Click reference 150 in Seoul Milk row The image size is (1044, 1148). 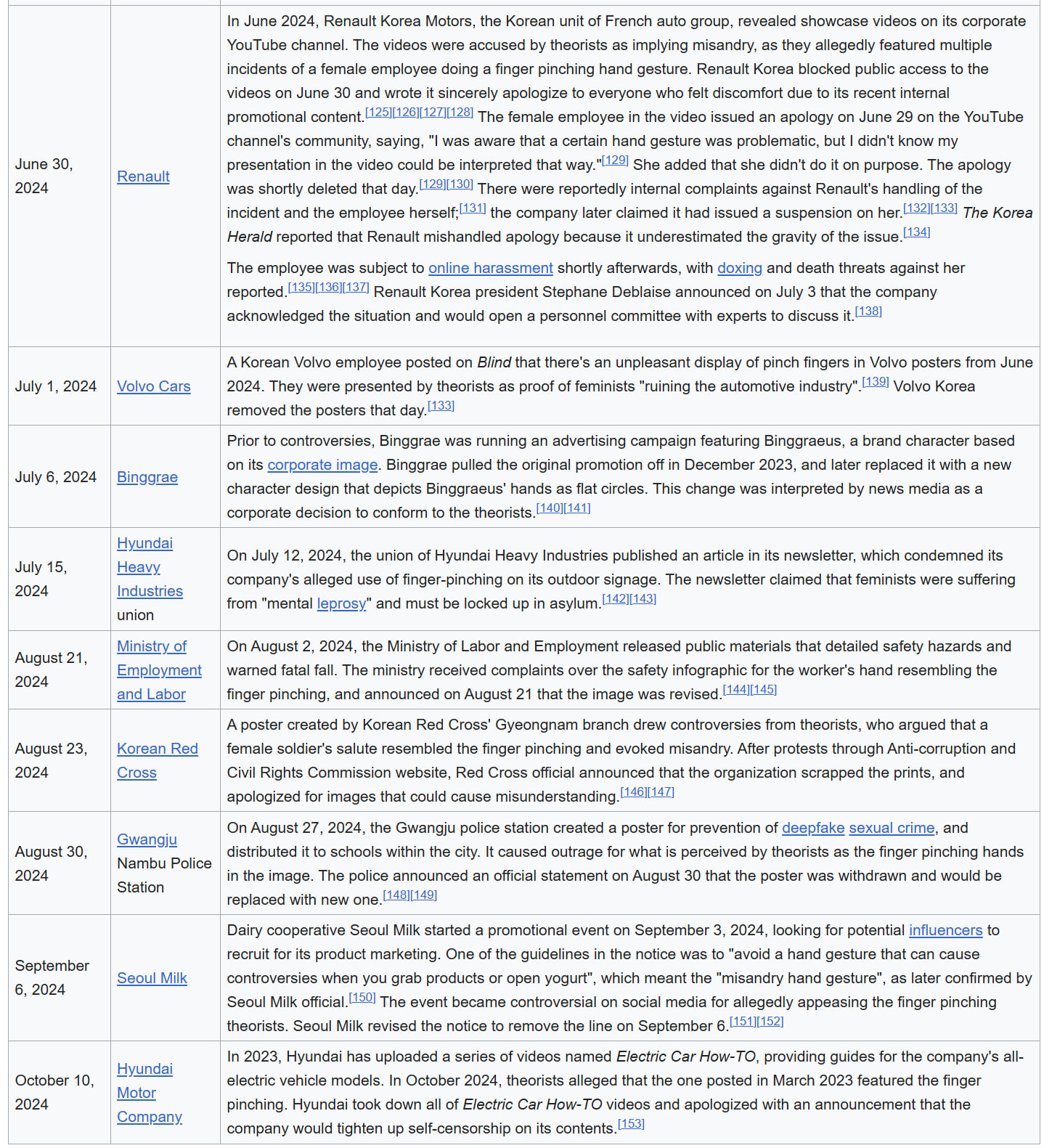pyautogui.click(x=362, y=998)
